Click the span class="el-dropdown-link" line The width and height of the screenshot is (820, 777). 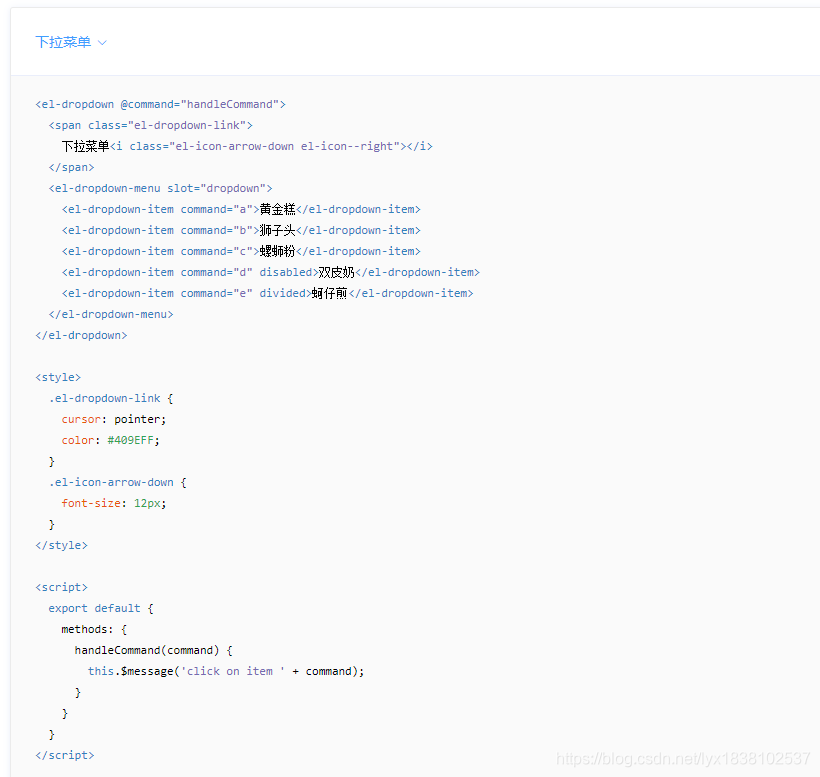point(151,125)
